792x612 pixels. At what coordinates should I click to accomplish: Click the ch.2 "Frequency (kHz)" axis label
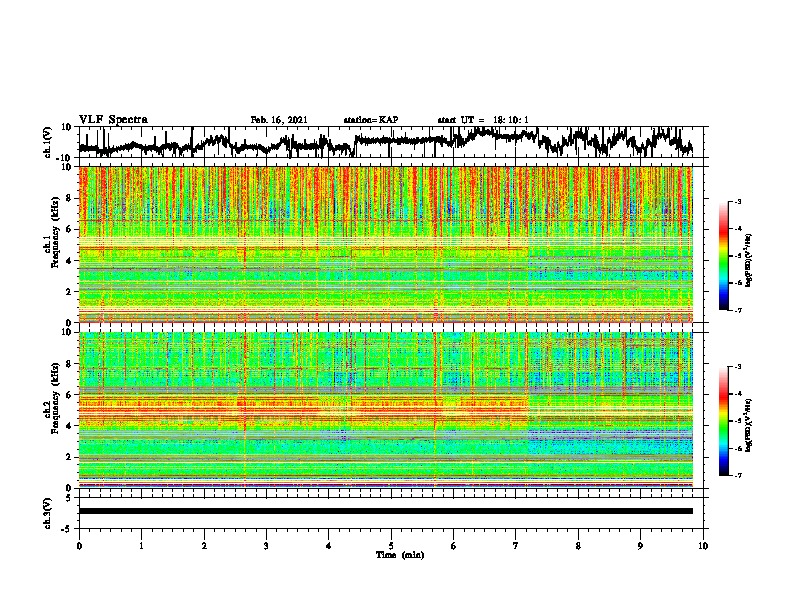(x=55, y=398)
